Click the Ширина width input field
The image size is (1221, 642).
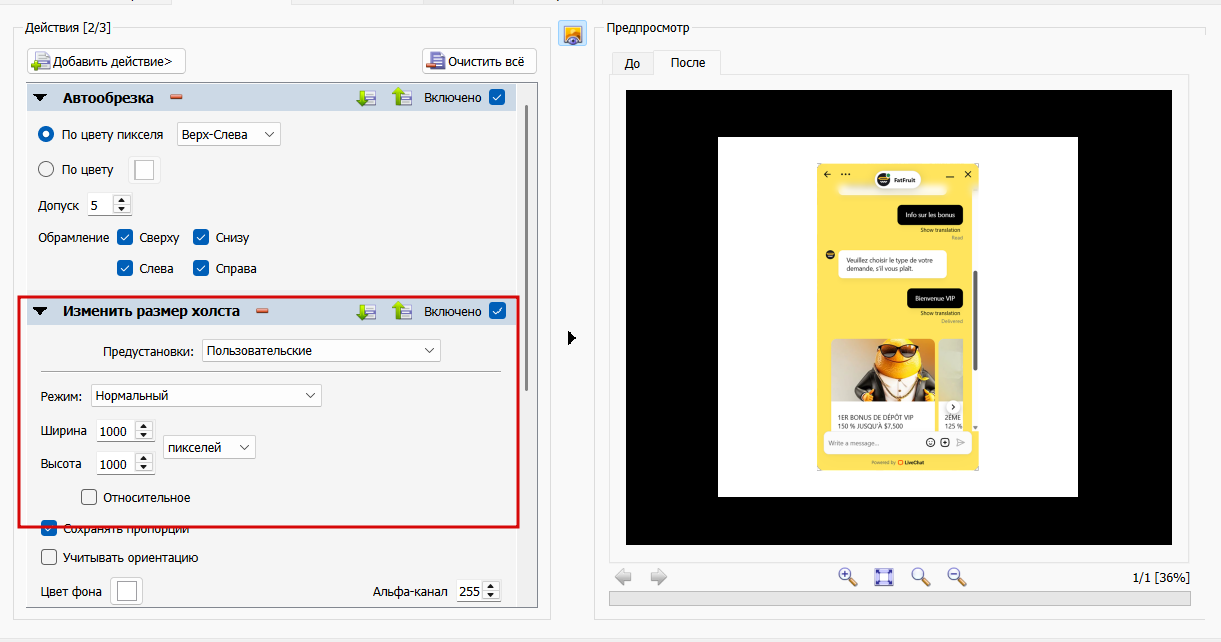point(115,431)
